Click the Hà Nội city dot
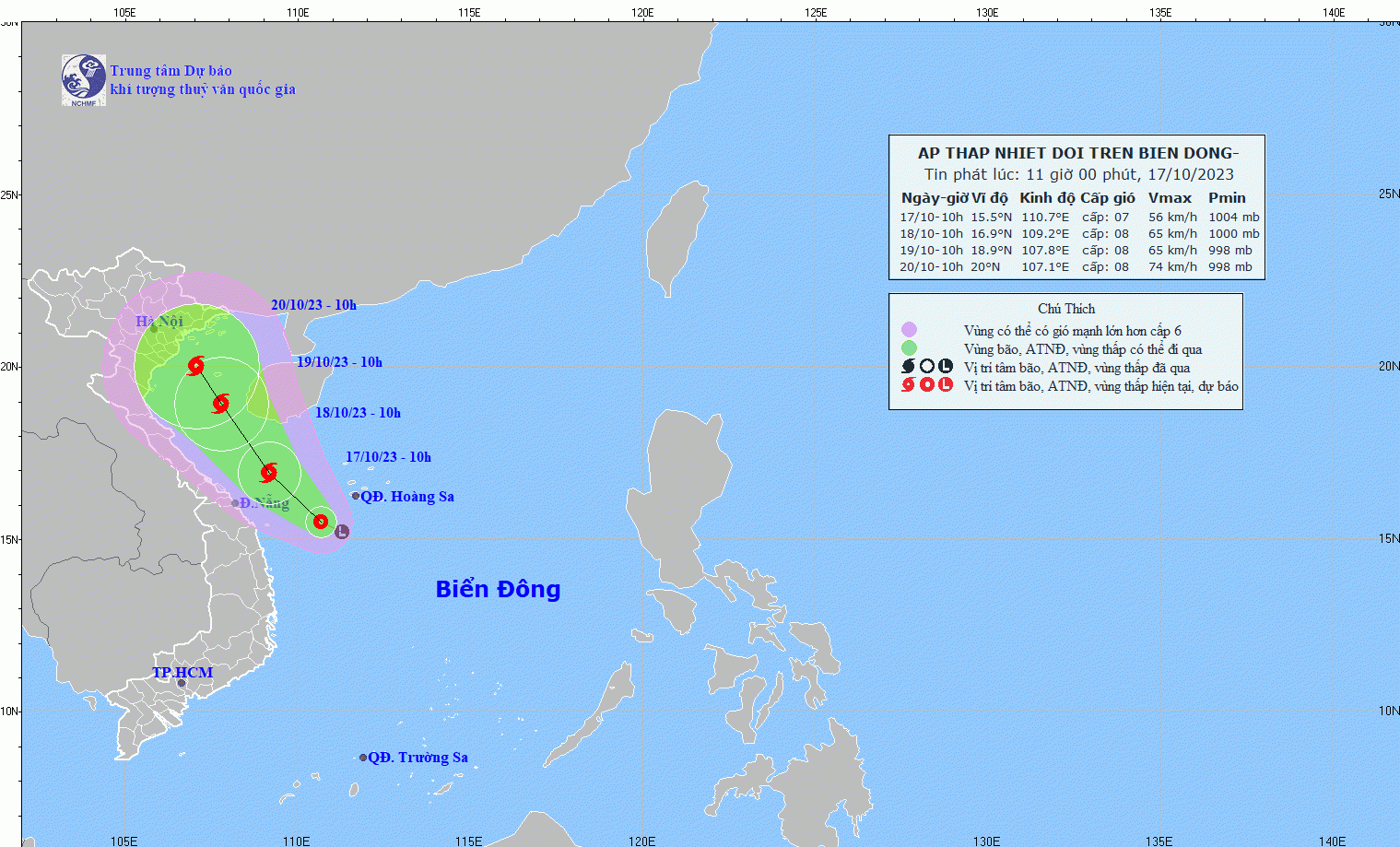1400x847 pixels. (x=154, y=328)
